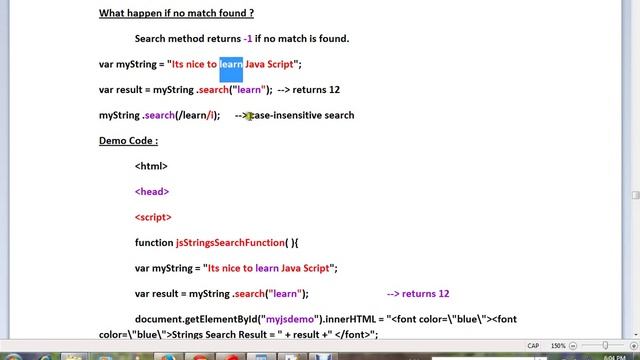
Task: Click the '<html>' tag line
Action: 151,166
